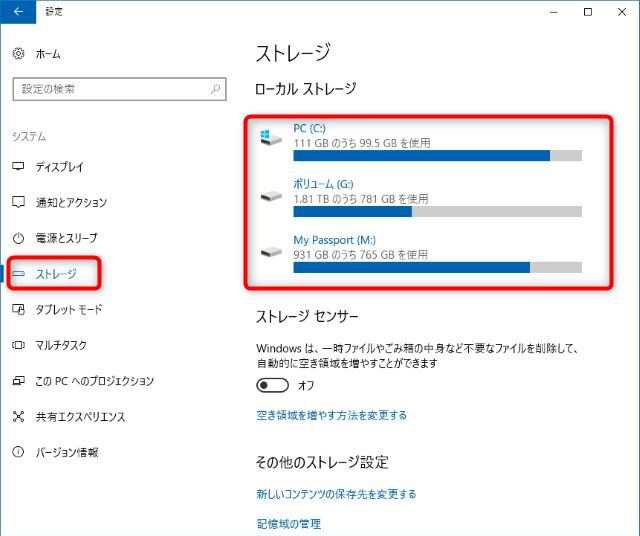Open 記憶域の管理 link
This screenshot has height=536, width=640.
coord(289,524)
